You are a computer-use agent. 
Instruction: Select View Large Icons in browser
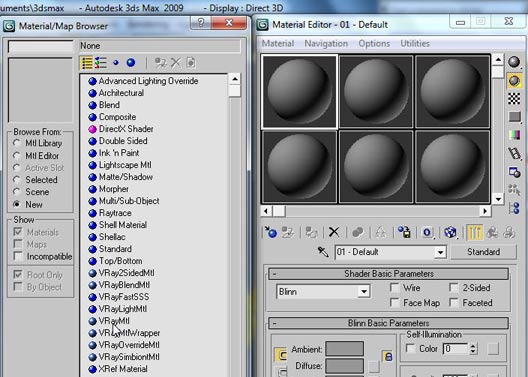click(131, 63)
